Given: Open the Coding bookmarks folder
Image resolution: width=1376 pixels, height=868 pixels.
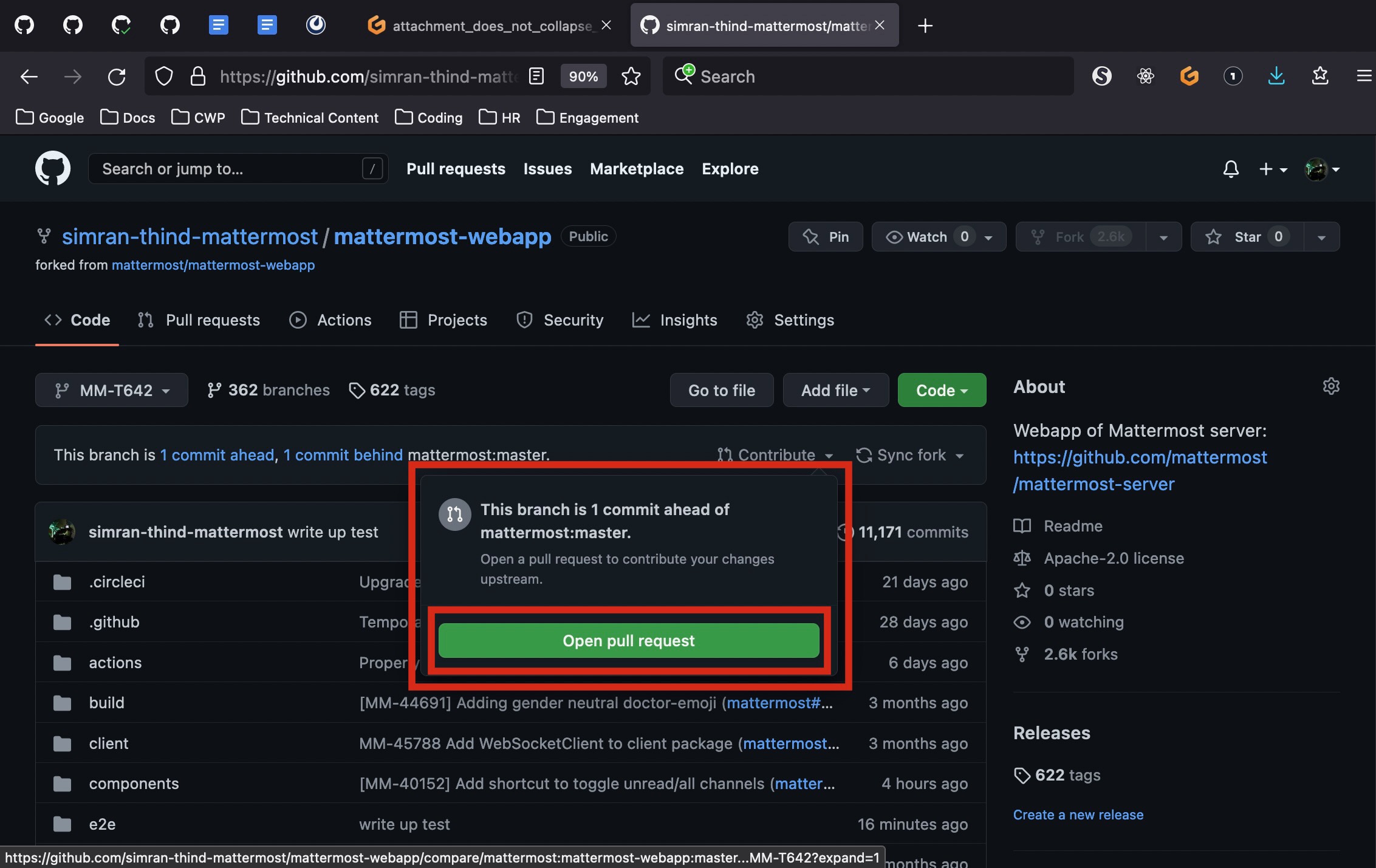Looking at the screenshot, I should pyautogui.click(x=429, y=117).
